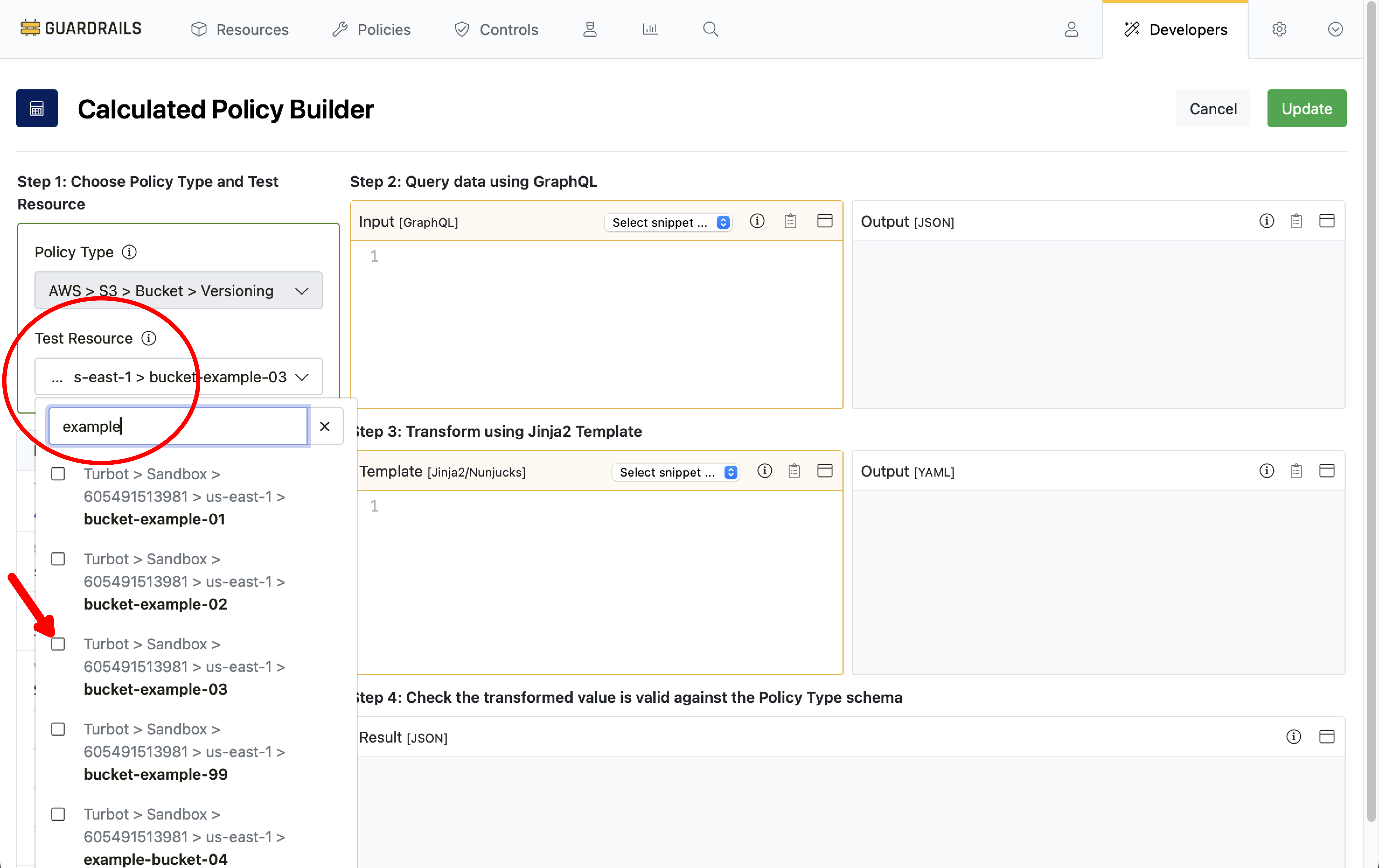Check the bucket-example-01 checkbox
Viewport: 1379px width, 868px height.
(x=58, y=474)
